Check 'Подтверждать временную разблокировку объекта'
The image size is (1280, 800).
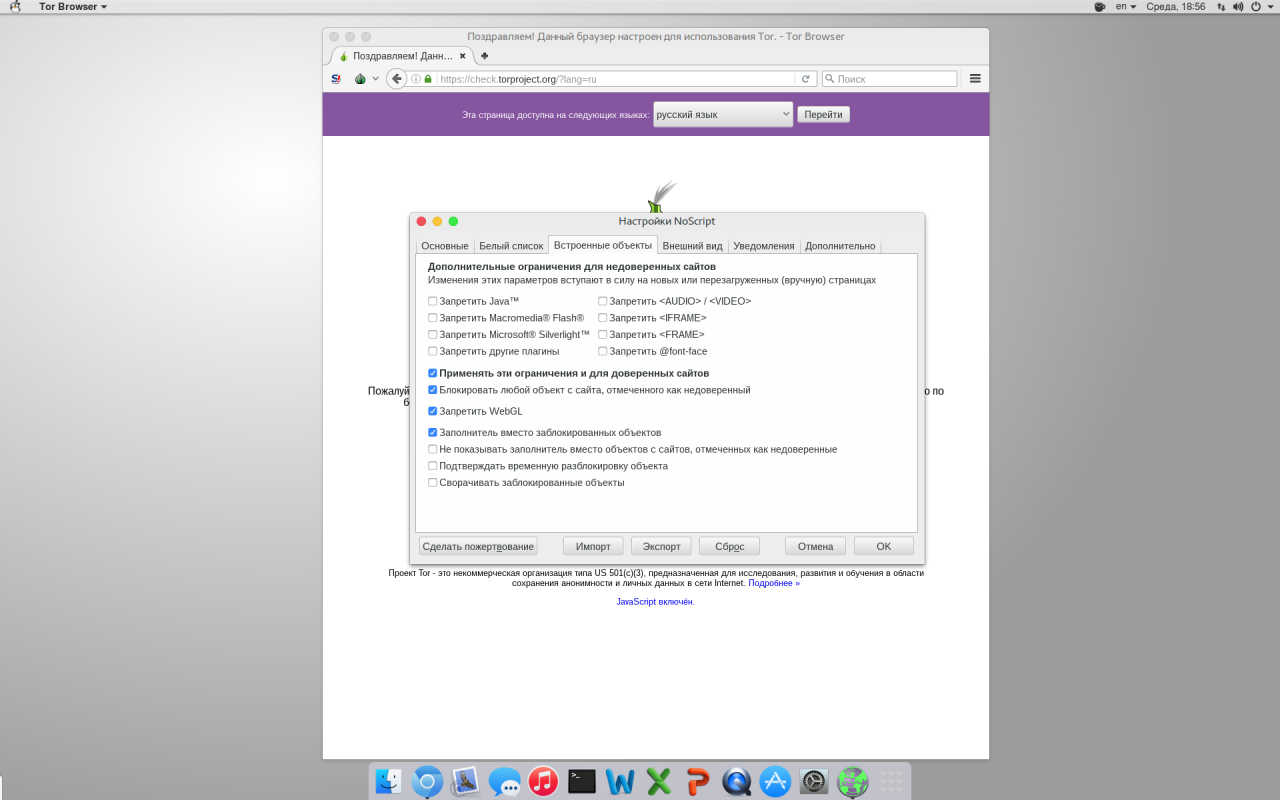433,466
